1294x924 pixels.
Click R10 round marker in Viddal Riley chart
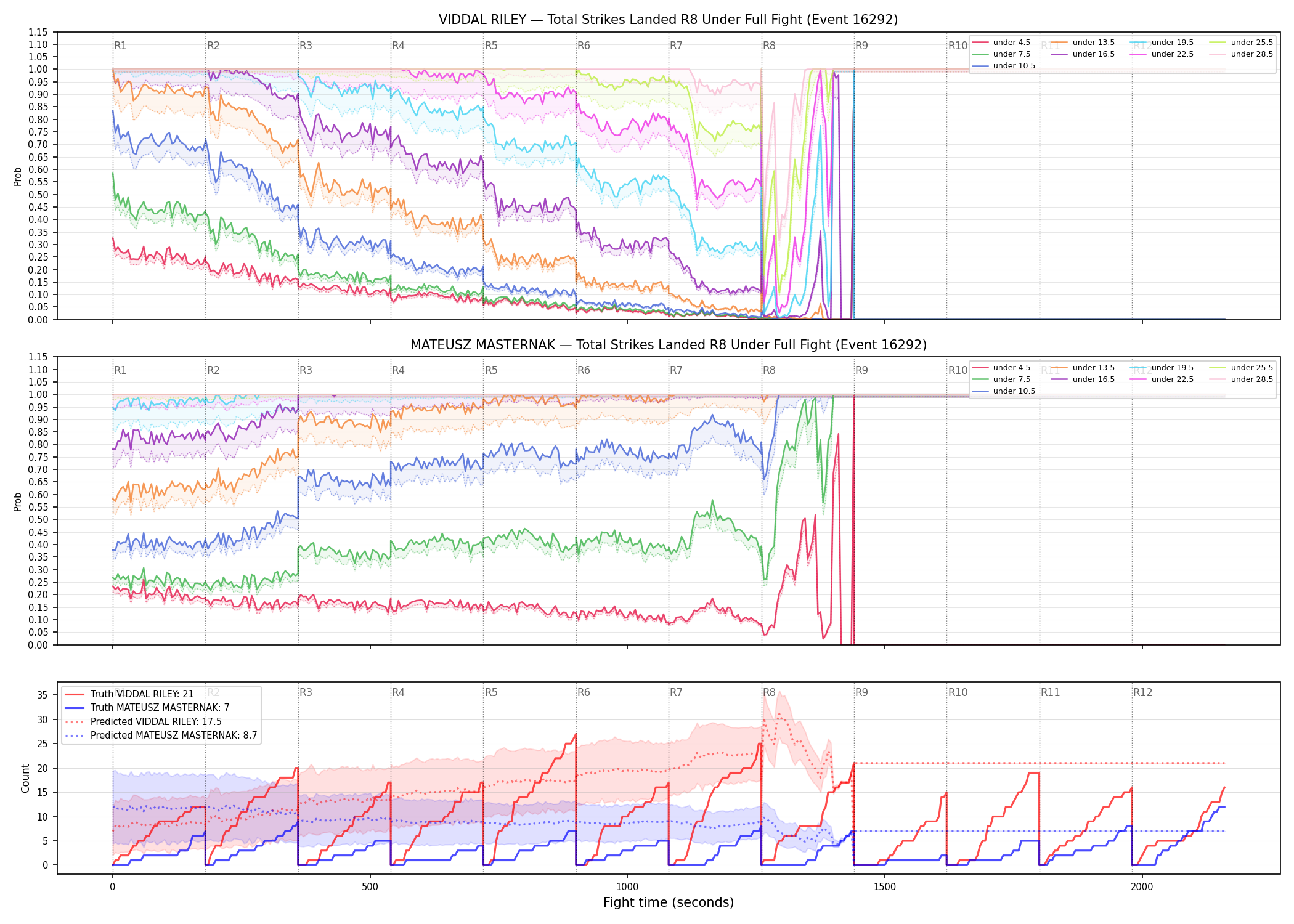pyautogui.click(x=958, y=46)
